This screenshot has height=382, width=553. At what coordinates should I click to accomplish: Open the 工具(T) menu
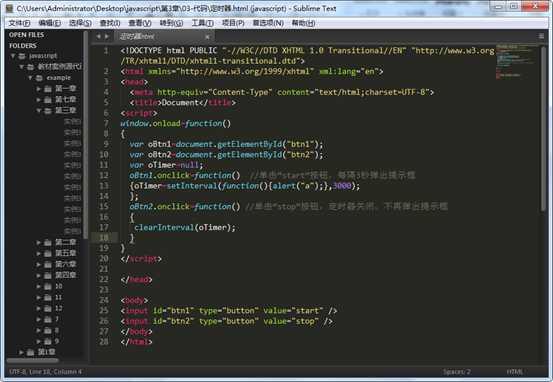[202, 23]
